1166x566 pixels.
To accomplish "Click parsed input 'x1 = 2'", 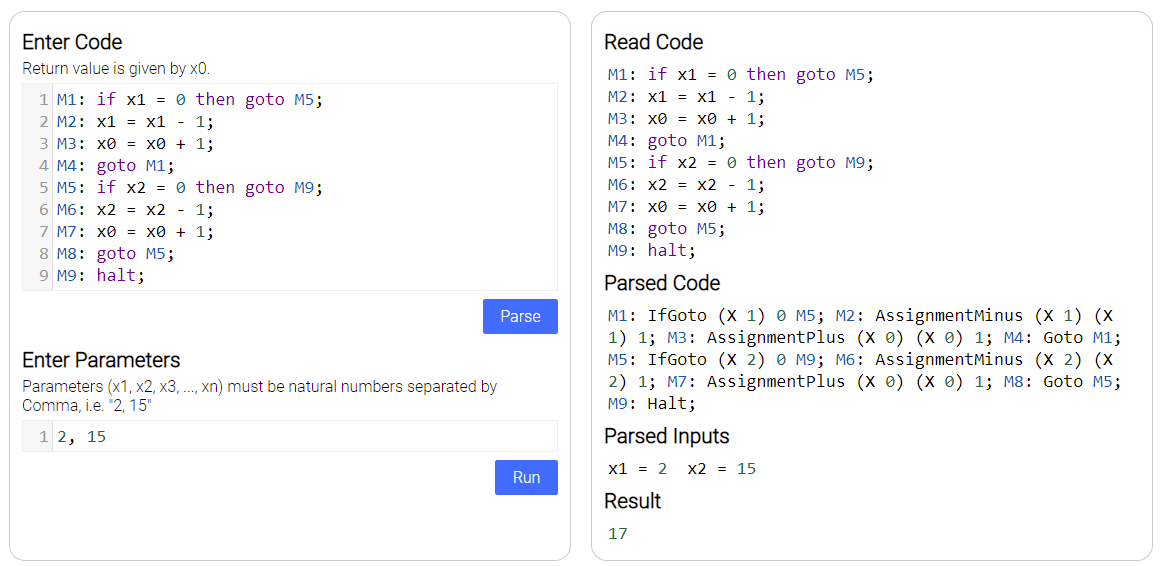I will [637, 469].
